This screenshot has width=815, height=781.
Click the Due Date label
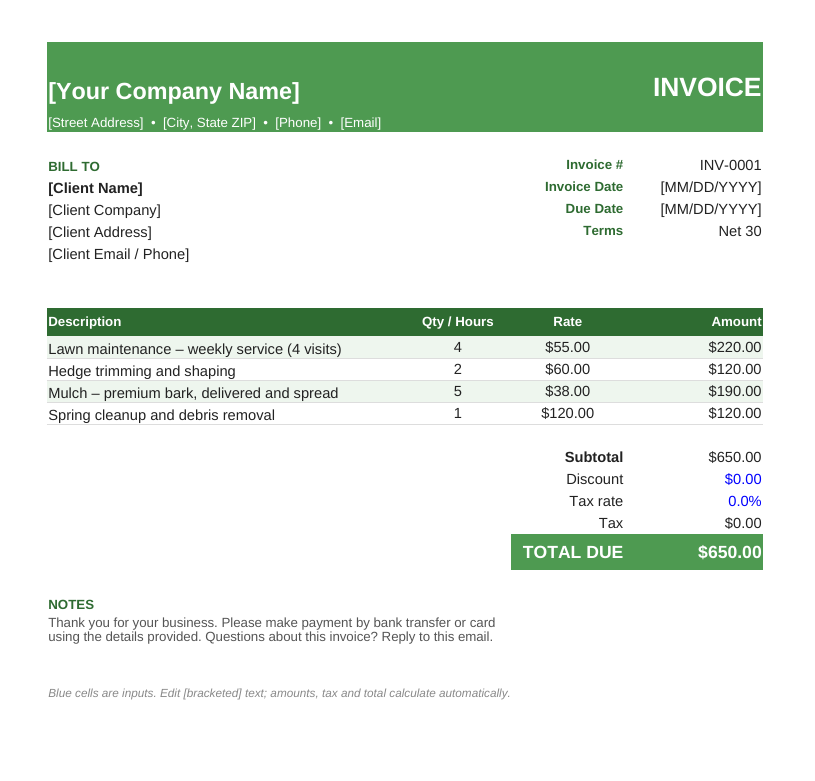pyautogui.click(x=594, y=208)
